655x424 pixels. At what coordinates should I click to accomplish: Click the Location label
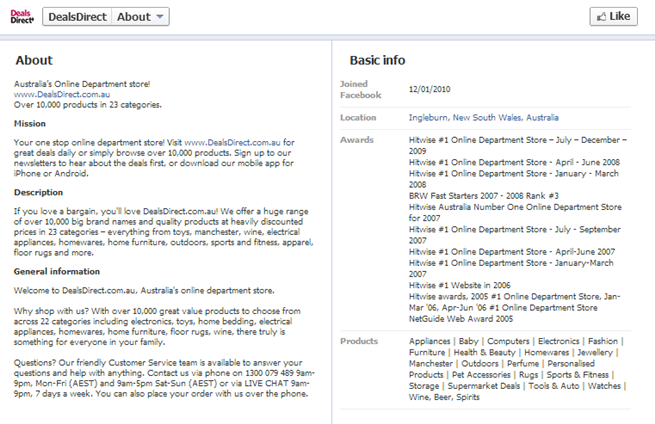(x=358, y=118)
